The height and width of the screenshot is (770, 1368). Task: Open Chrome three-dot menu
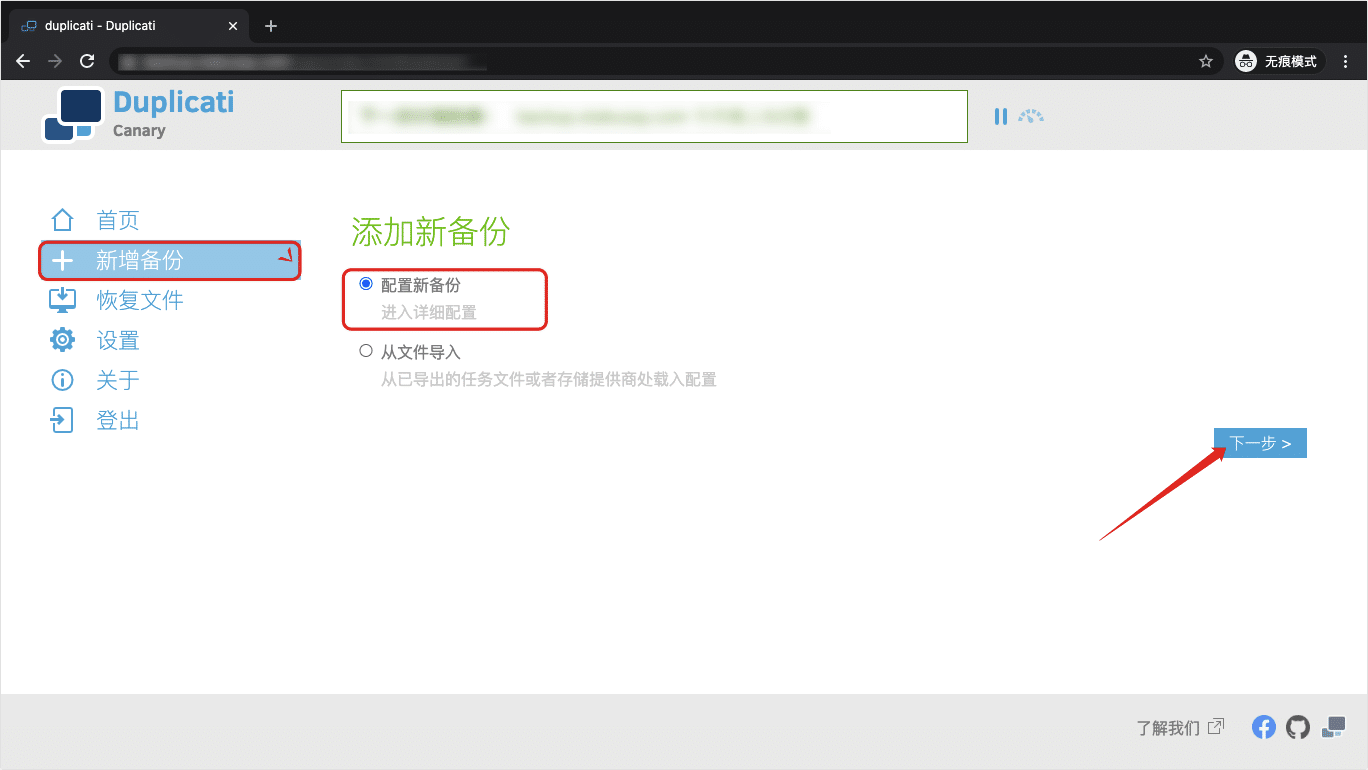tap(1345, 61)
